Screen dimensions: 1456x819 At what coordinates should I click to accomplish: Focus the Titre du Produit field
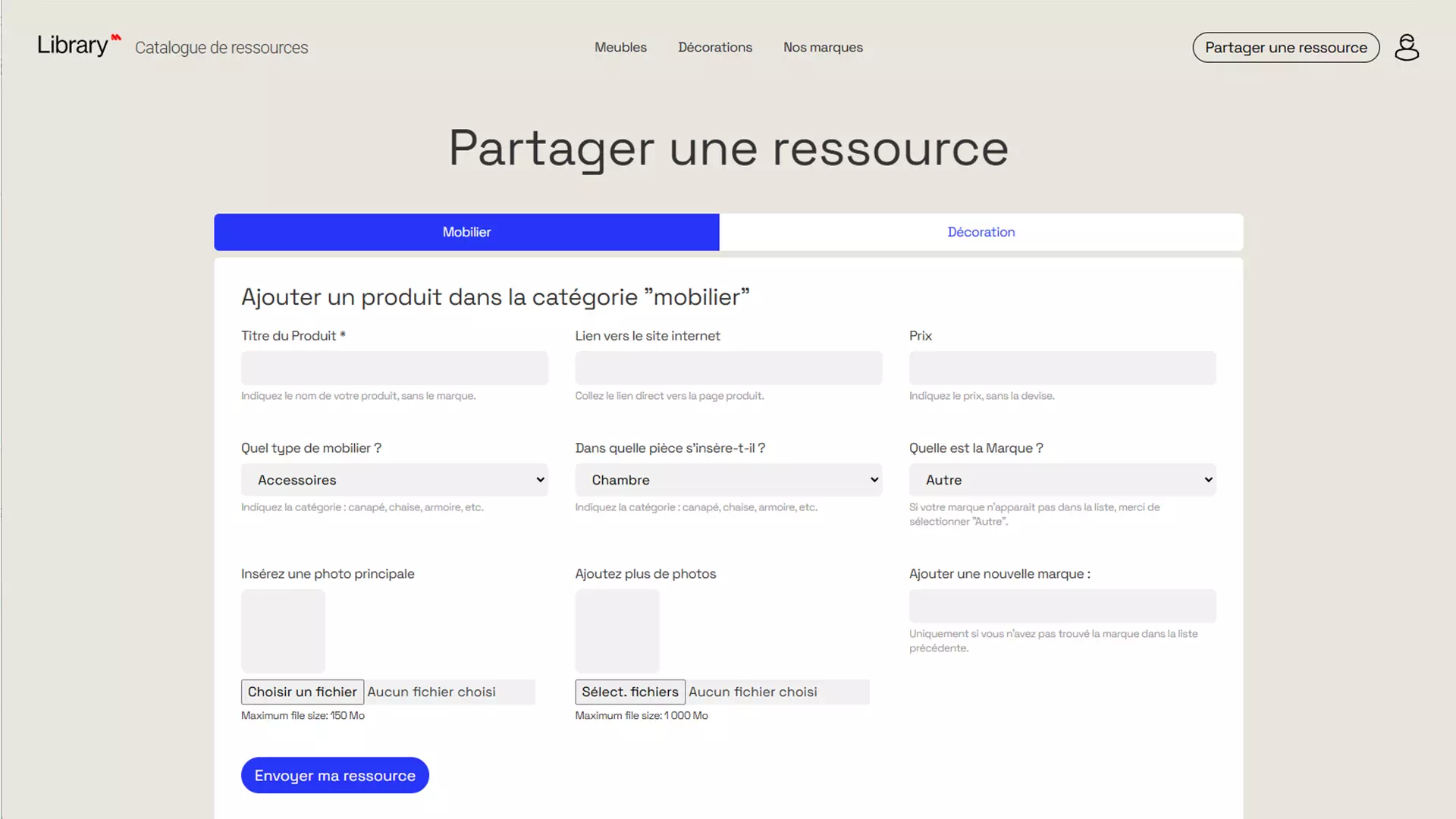point(394,368)
